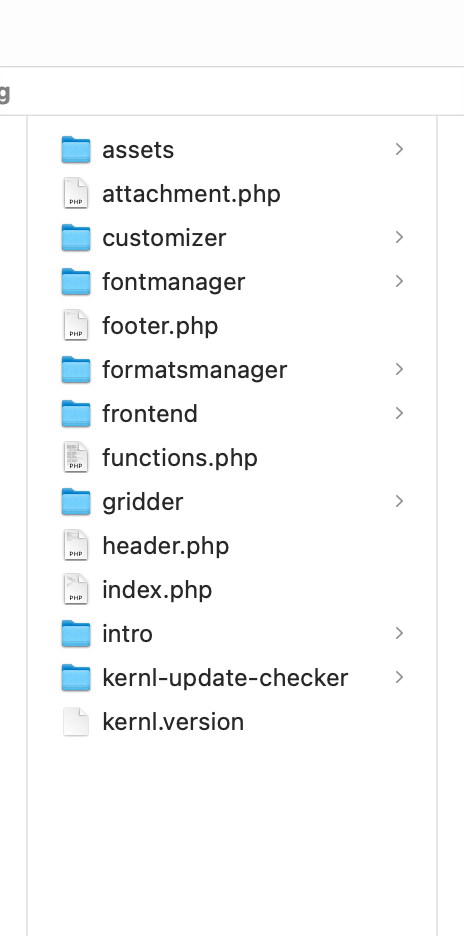Click the assets folder icon
This screenshot has width=464, height=936.
76,150
